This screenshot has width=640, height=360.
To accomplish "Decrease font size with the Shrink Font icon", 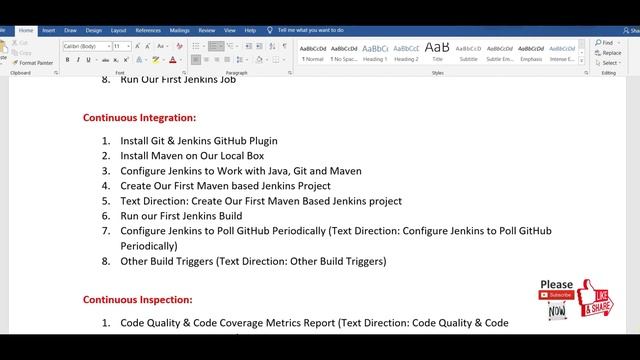I will 147,46.
